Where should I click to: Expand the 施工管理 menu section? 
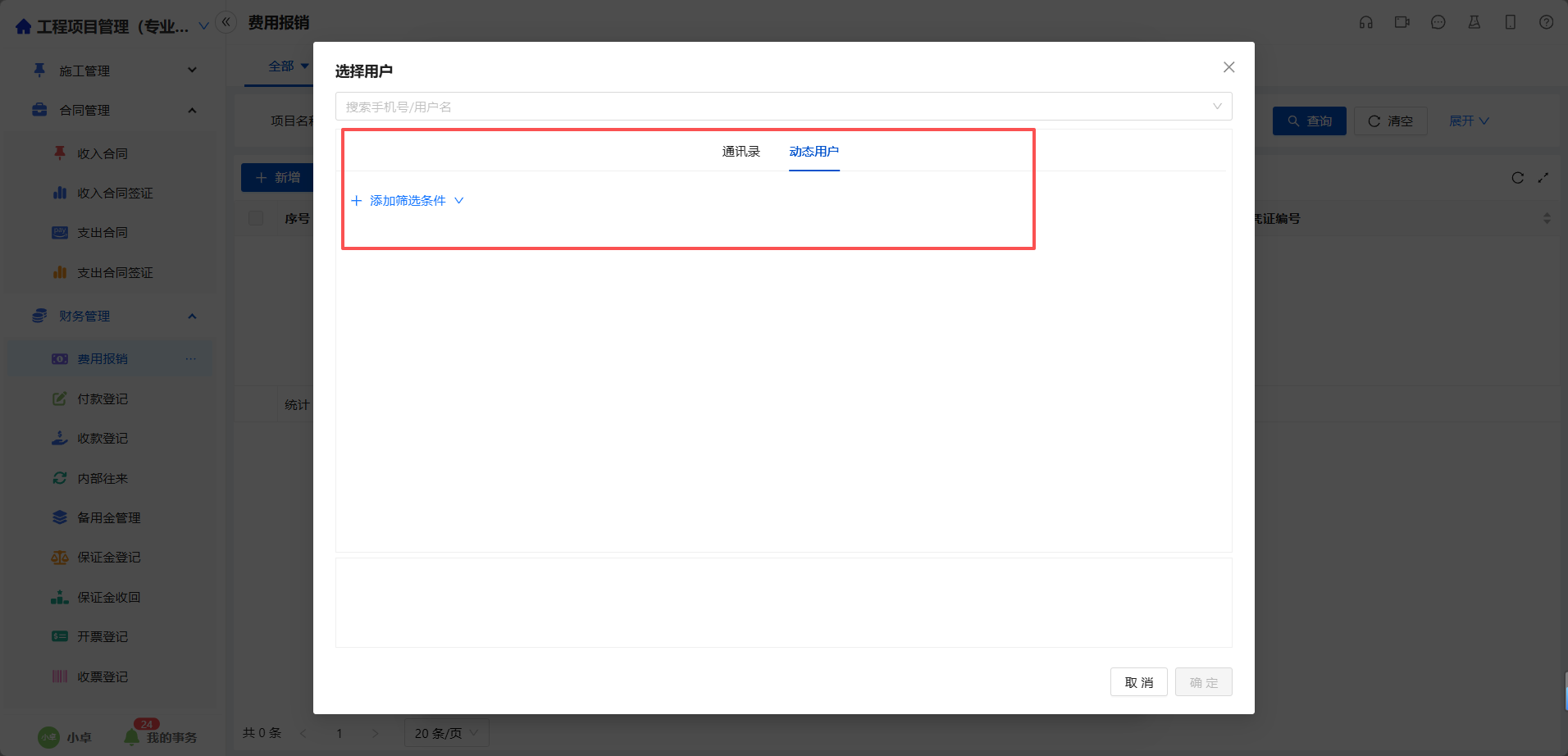pos(192,71)
